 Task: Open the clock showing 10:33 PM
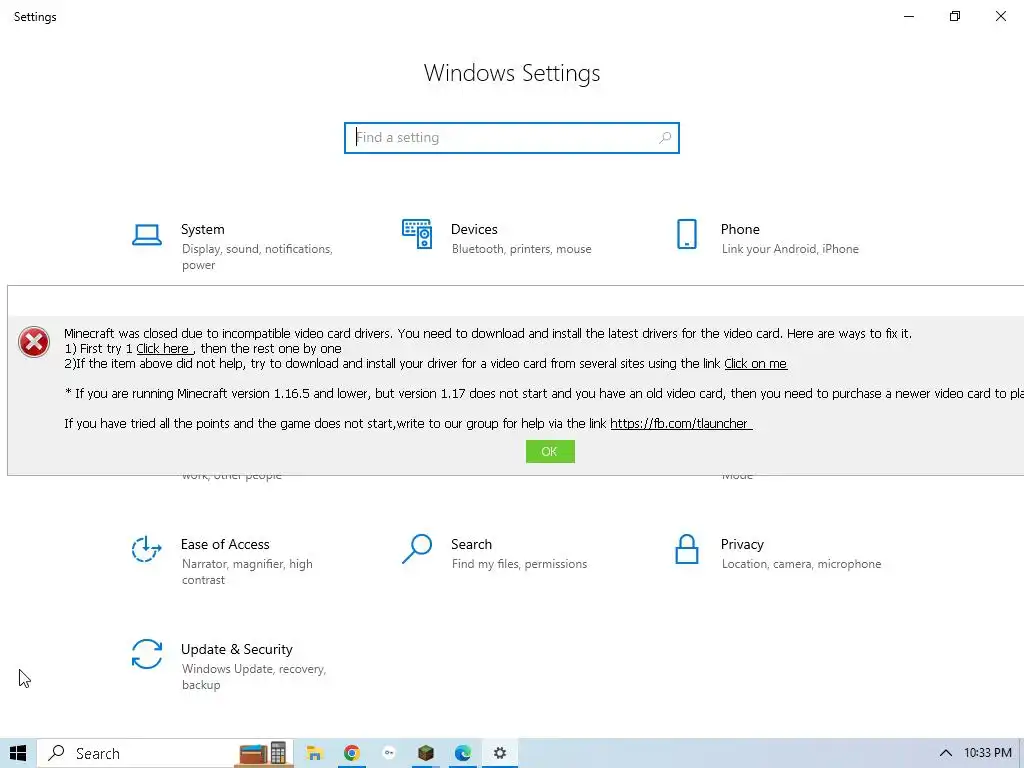(987, 753)
